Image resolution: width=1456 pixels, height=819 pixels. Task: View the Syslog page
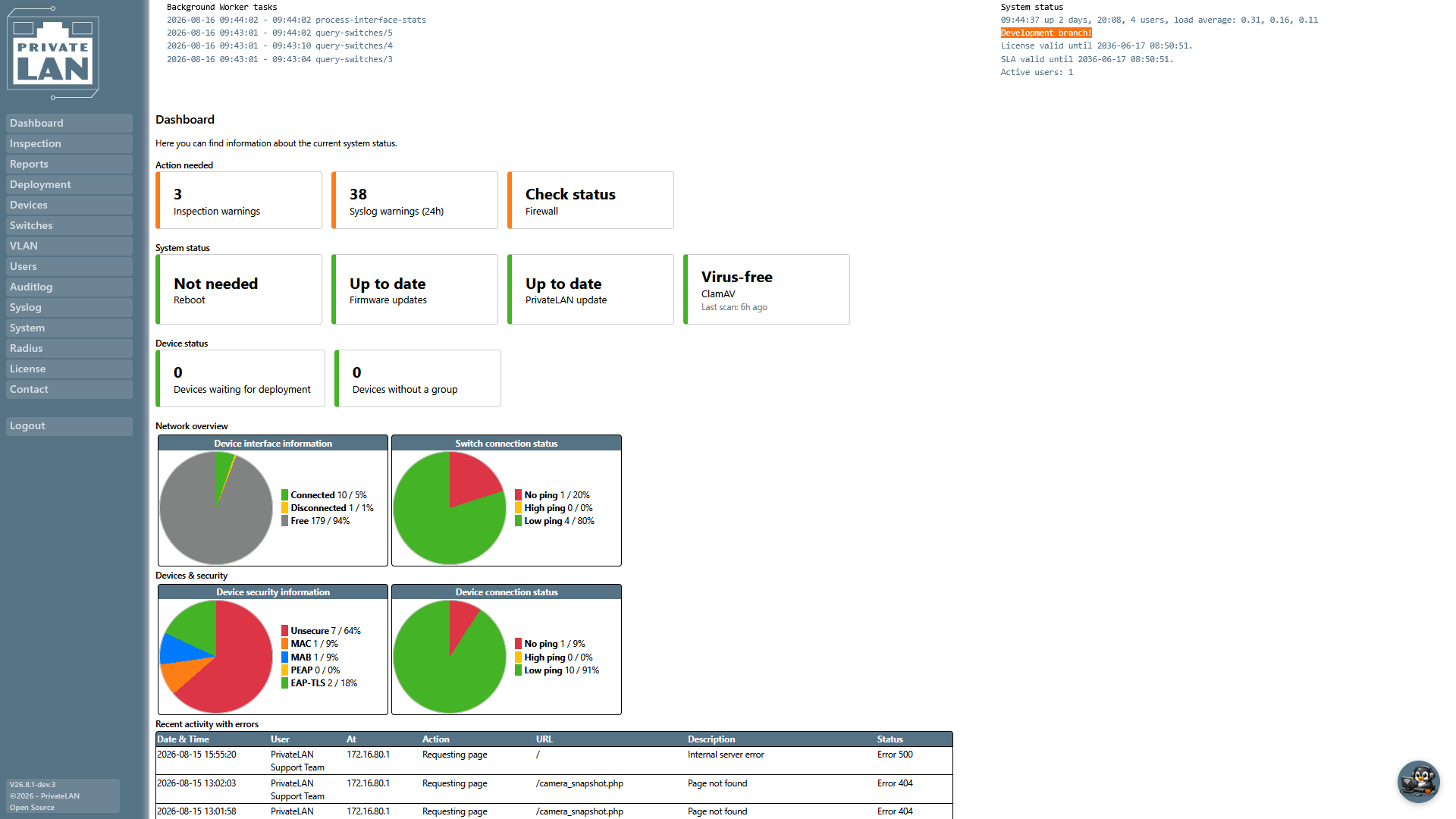pos(69,308)
